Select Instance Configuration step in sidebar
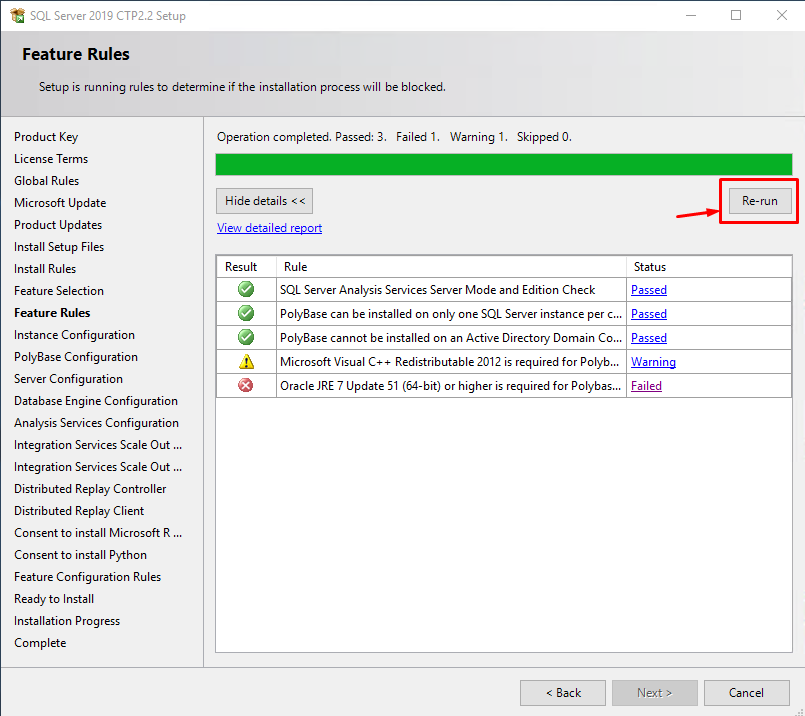 [x=74, y=335]
